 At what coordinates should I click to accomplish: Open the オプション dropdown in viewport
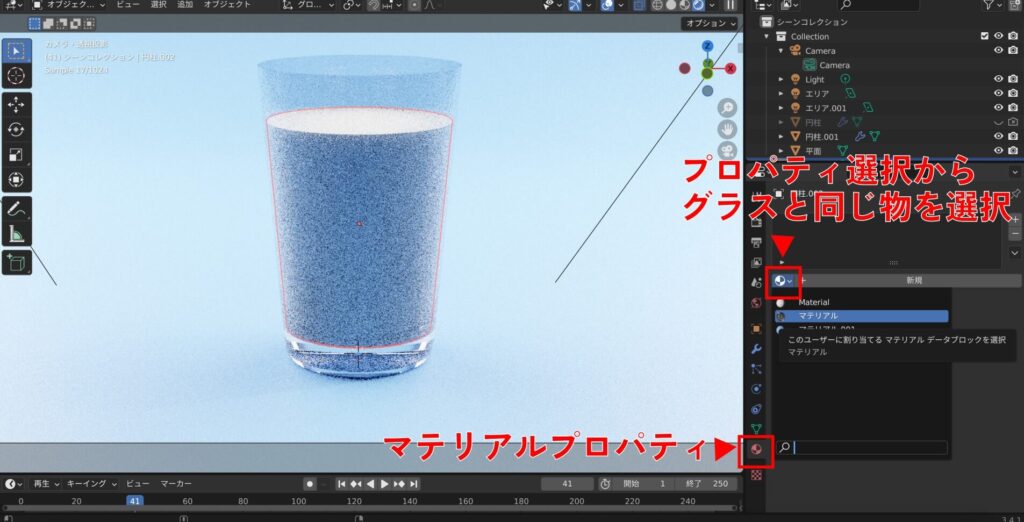(710, 23)
